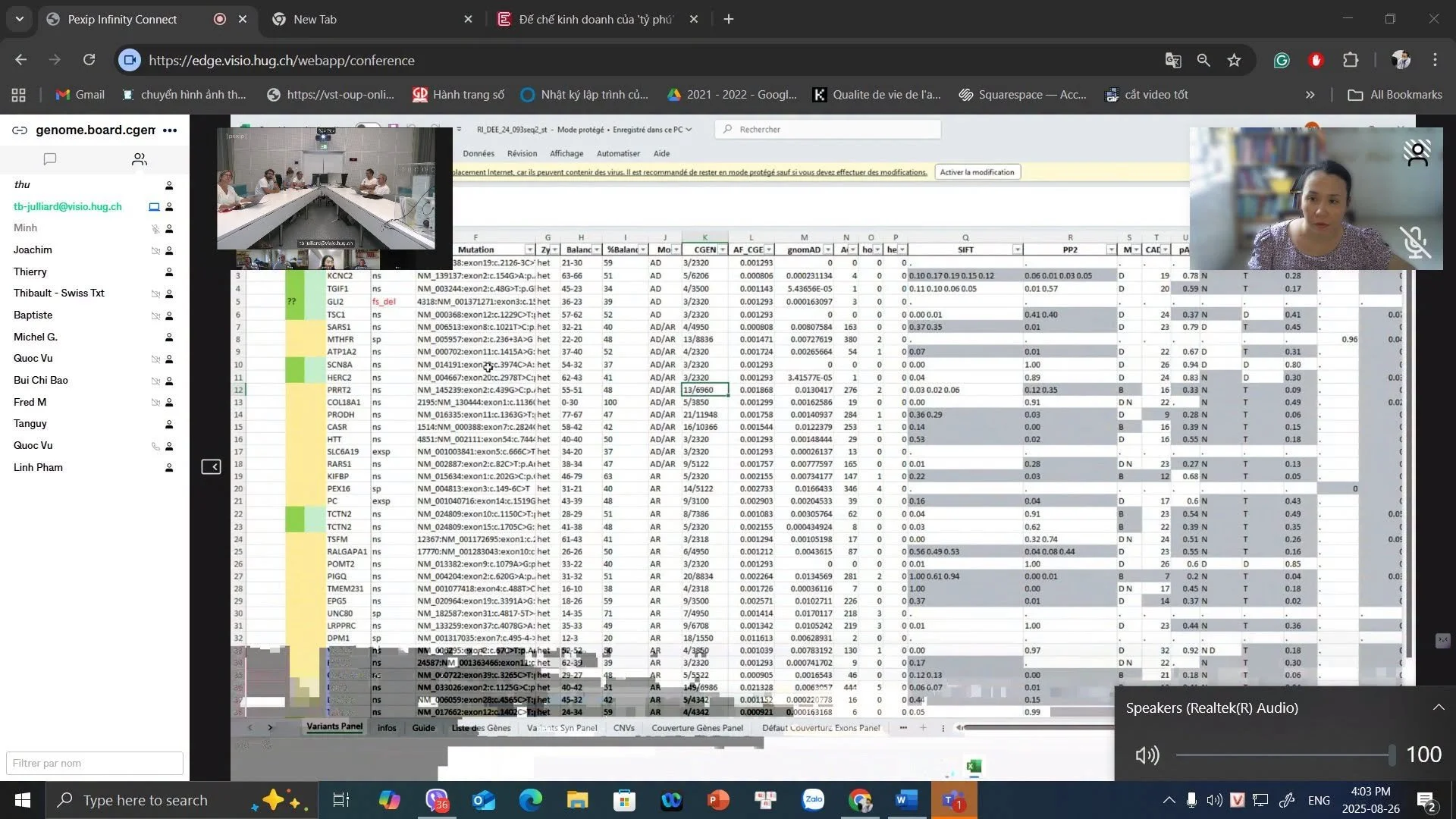This screenshot has width=1456, height=819.
Task: Open the genome.board options menu dots
Action: [170, 130]
